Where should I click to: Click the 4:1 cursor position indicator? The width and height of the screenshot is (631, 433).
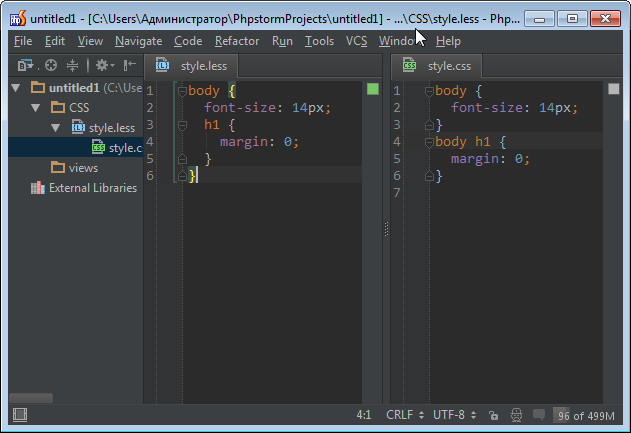[x=364, y=415]
